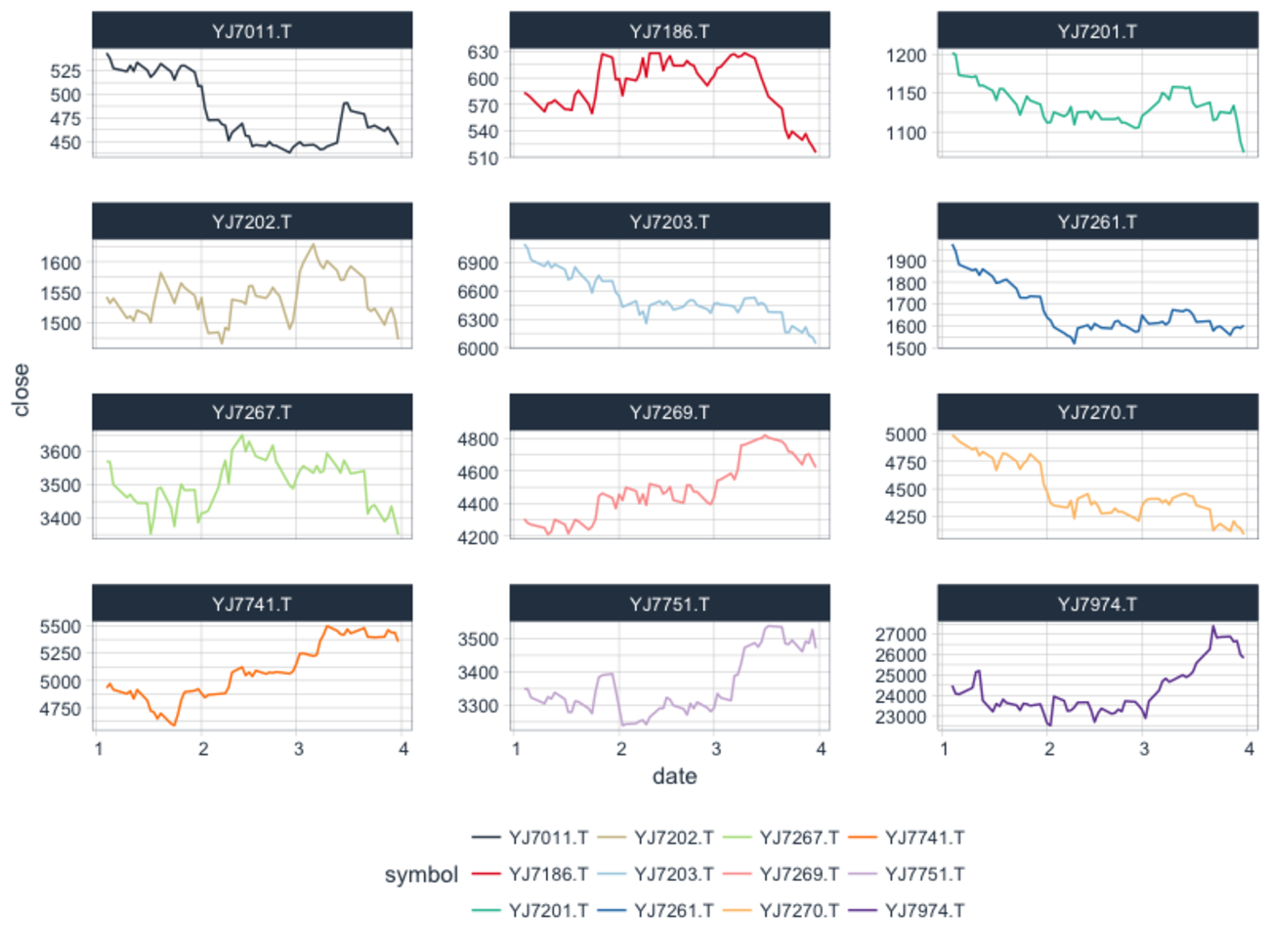Viewport: 1270px width, 952px height.
Task: Click the "symbol" legend title
Action: (x=421, y=875)
